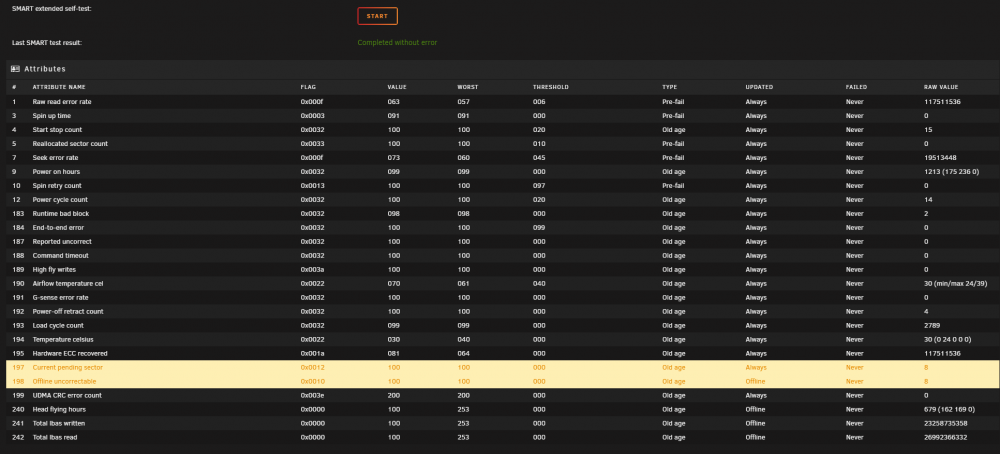Click the 'Last SMART test result:' label
Image resolution: width=1000 pixels, height=454 pixels.
pyautogui.click(x=47, y=43)
